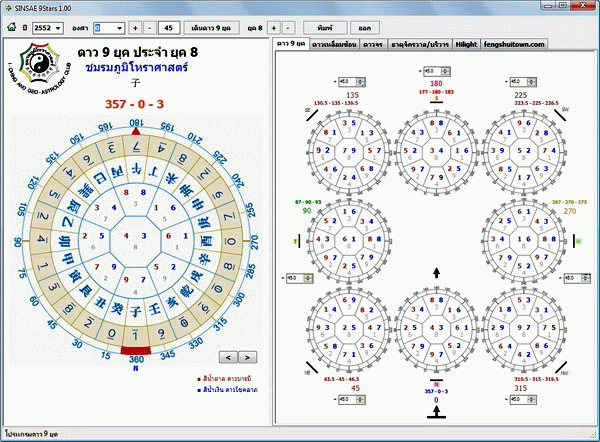Click the red triangle marker at 180 degrees
Image resolution: width=600 pixels, height=442 pixels.
[135, 131]
